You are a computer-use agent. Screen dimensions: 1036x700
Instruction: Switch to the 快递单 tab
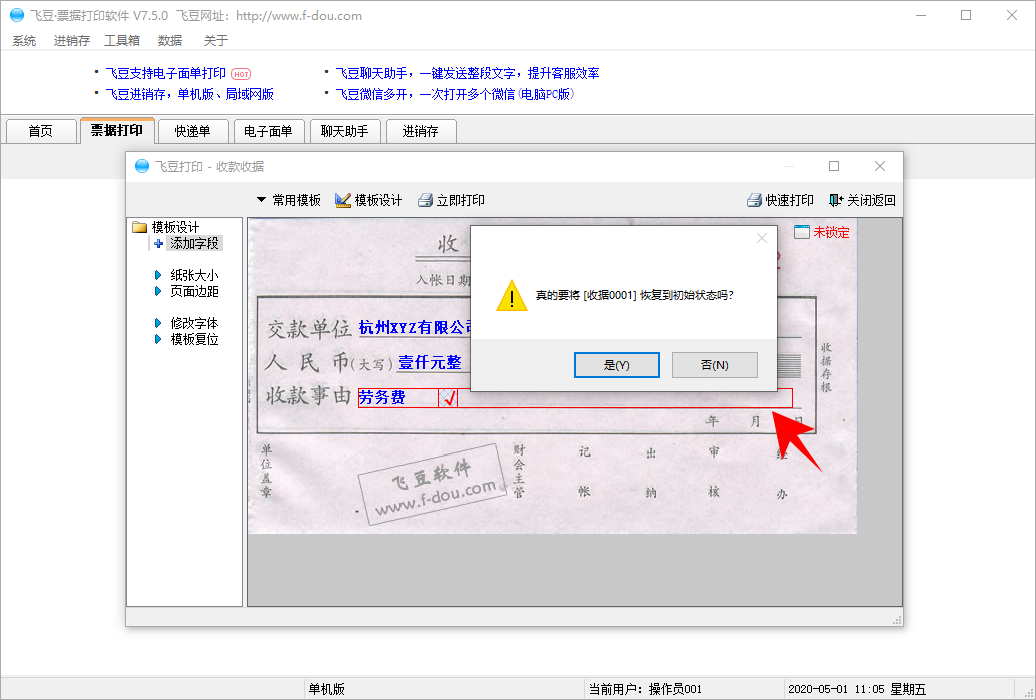192,131
